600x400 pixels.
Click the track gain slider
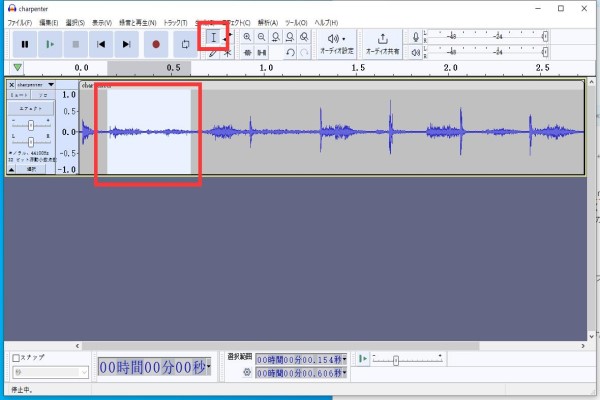tap(32, 125)
